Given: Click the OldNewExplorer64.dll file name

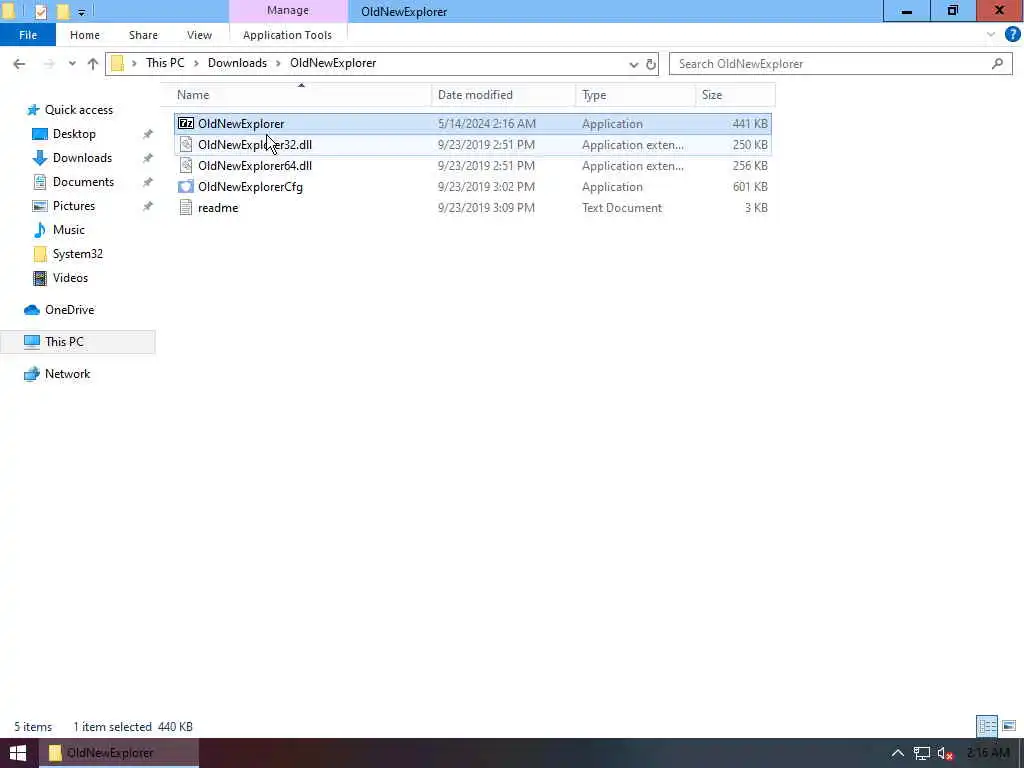Looking at the screenshot, I should click(255, 165).
